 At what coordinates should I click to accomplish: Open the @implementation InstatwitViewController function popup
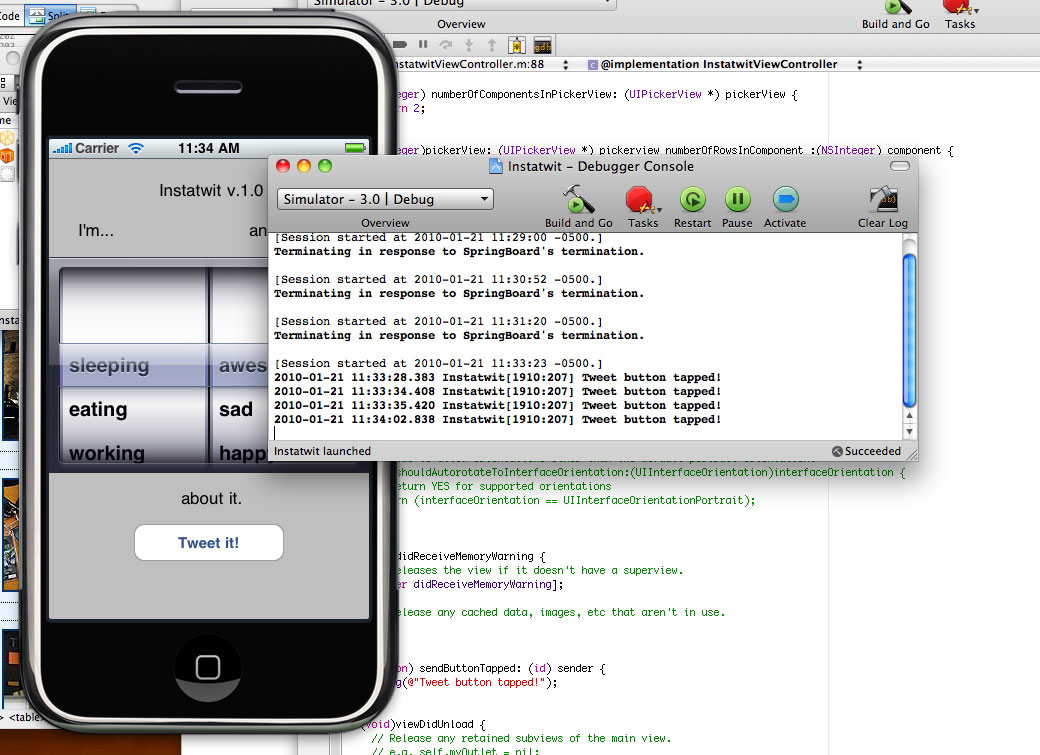tap(718, 64)
